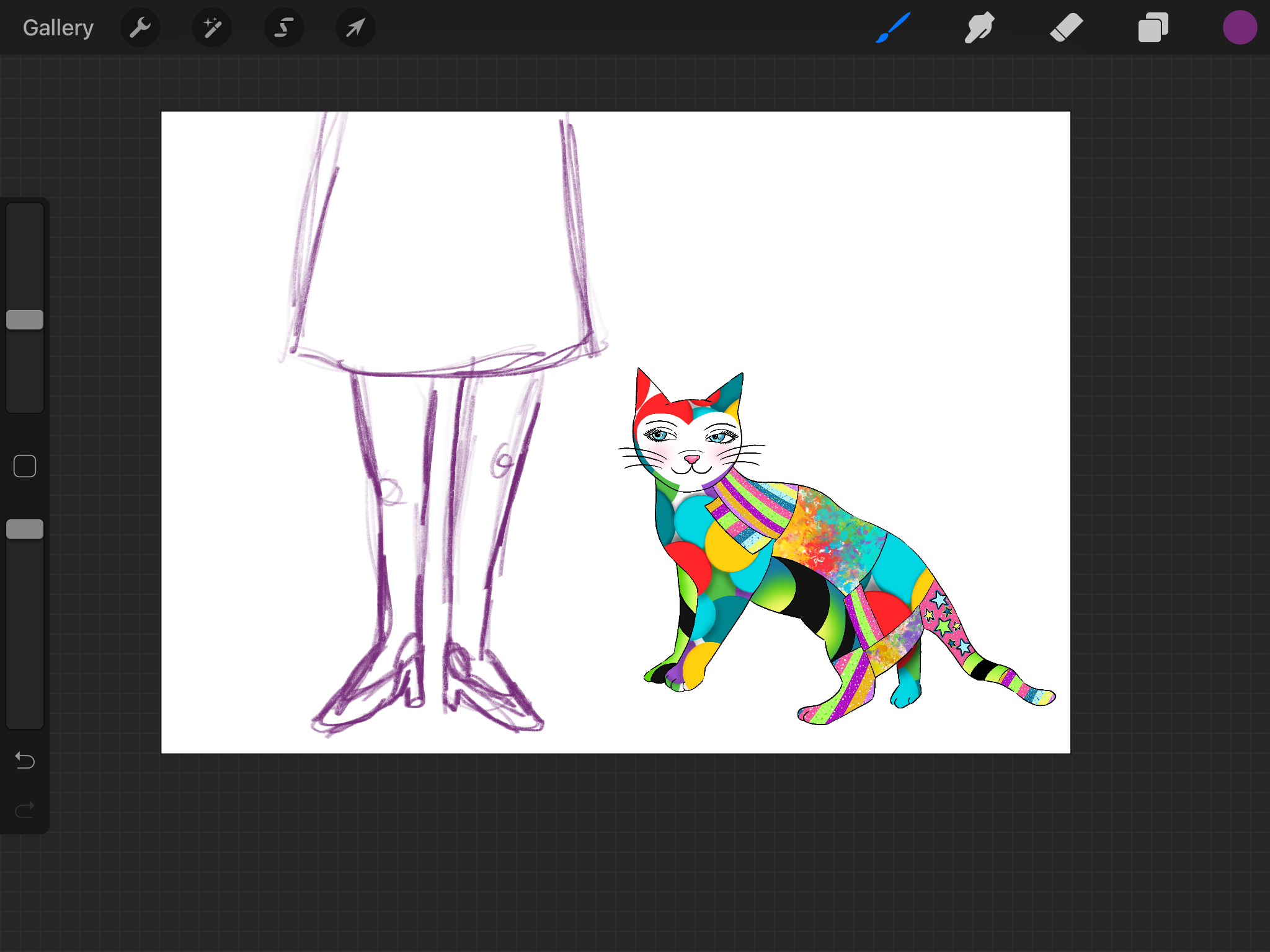The width and height of the screenshot is (1270, 952).
Task: Open the Adjustments magic wand menu
Action: click(212, 27)
